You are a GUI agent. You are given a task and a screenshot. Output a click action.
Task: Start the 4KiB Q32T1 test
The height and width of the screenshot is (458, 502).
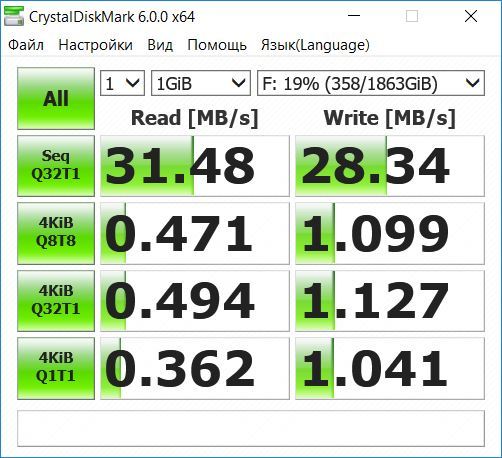(56, 301)
